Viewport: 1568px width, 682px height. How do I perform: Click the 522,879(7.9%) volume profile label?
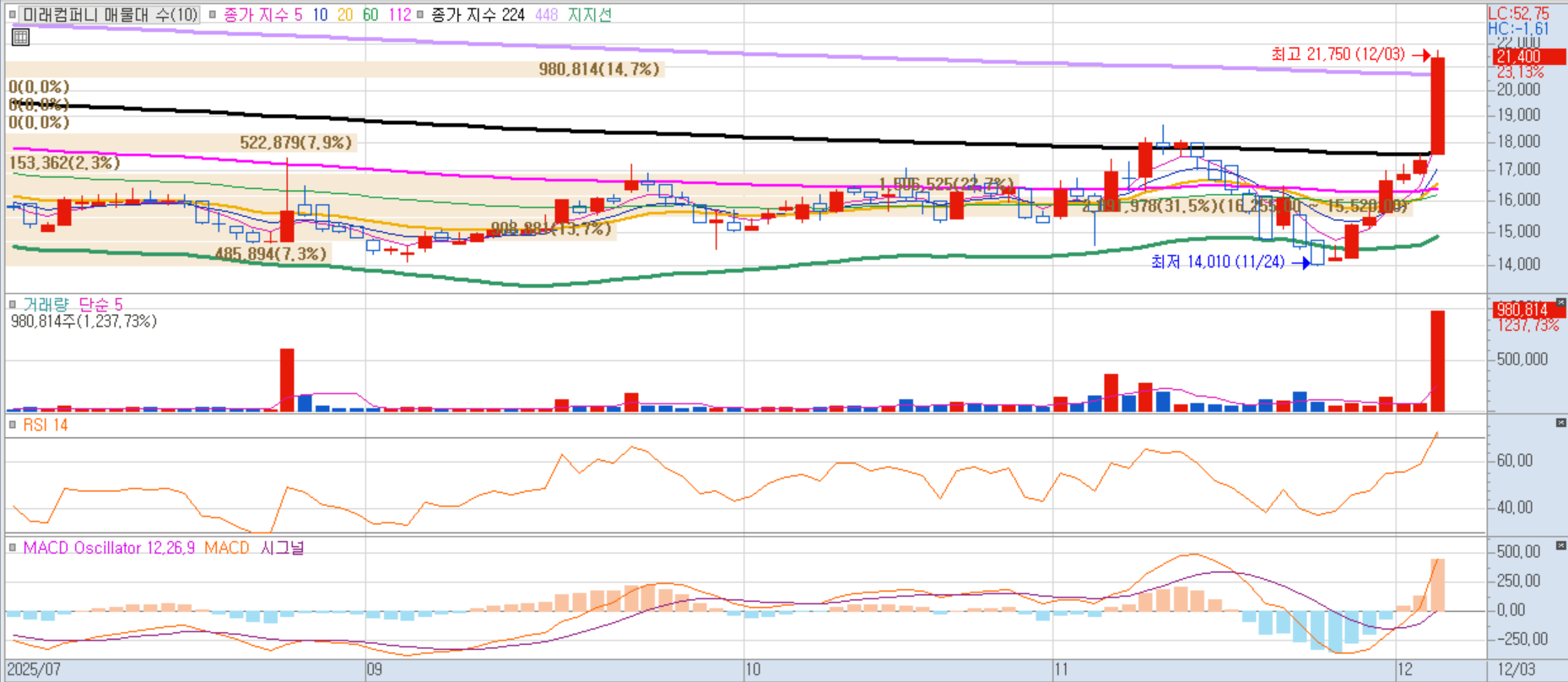tap(295, 143)
